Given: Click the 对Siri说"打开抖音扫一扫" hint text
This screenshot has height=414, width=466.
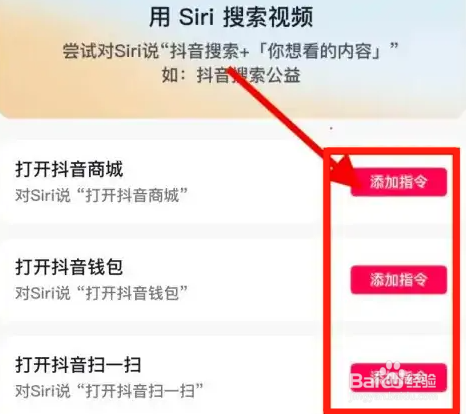Looking at the screenshot, I should pos(109,391).
